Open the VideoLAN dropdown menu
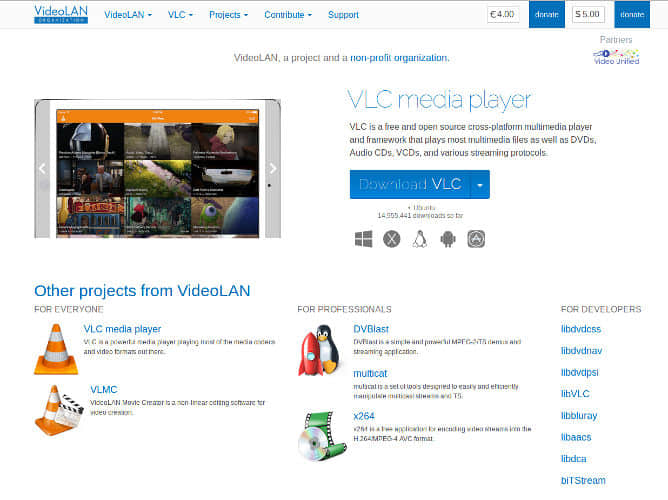Viewport: 668px width, 500px height. tap(128, 15)
